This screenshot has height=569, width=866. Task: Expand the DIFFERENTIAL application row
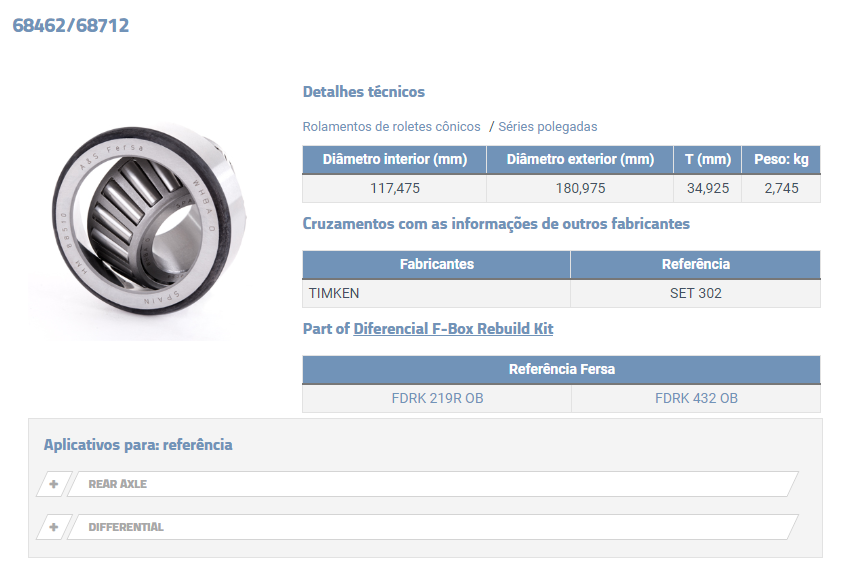pyautogui.click(x=430, y=527)
